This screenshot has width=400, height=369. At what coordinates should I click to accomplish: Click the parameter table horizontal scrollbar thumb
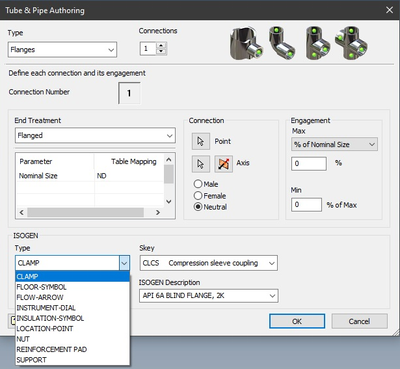coord(85,212)
